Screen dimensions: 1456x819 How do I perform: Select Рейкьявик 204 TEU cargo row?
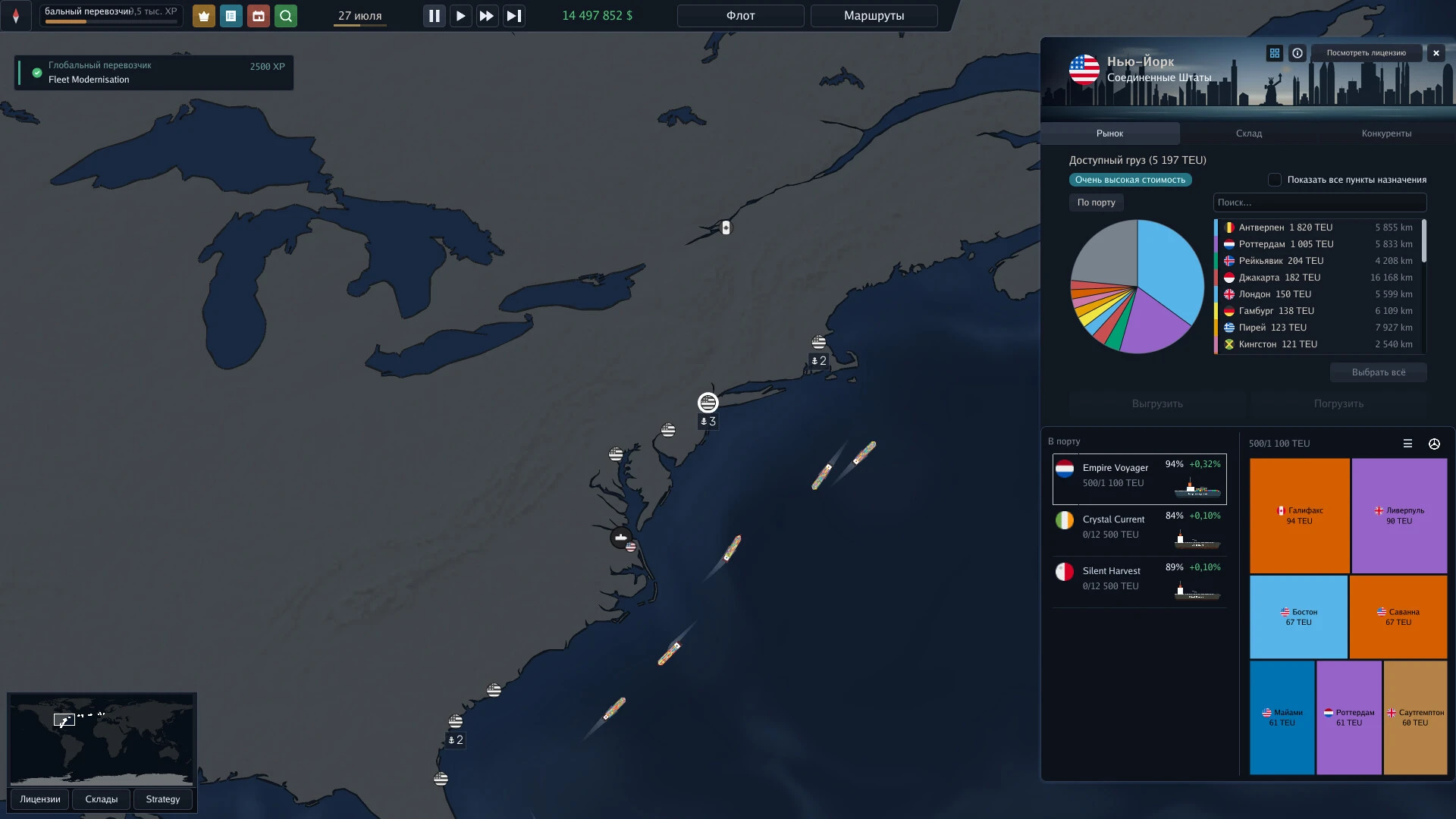[1318, 261]
